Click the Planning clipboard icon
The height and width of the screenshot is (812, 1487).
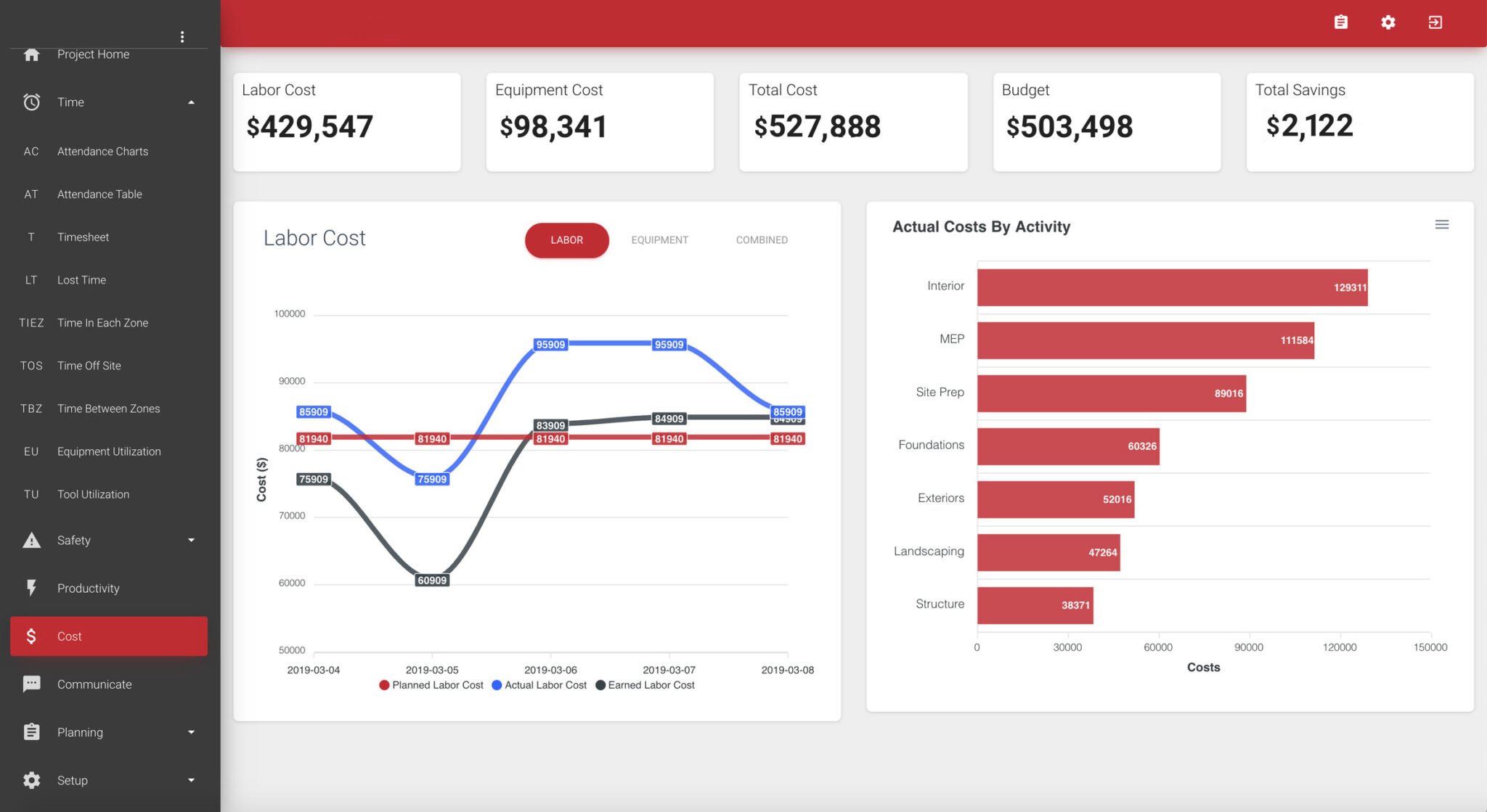coord(30,731)
